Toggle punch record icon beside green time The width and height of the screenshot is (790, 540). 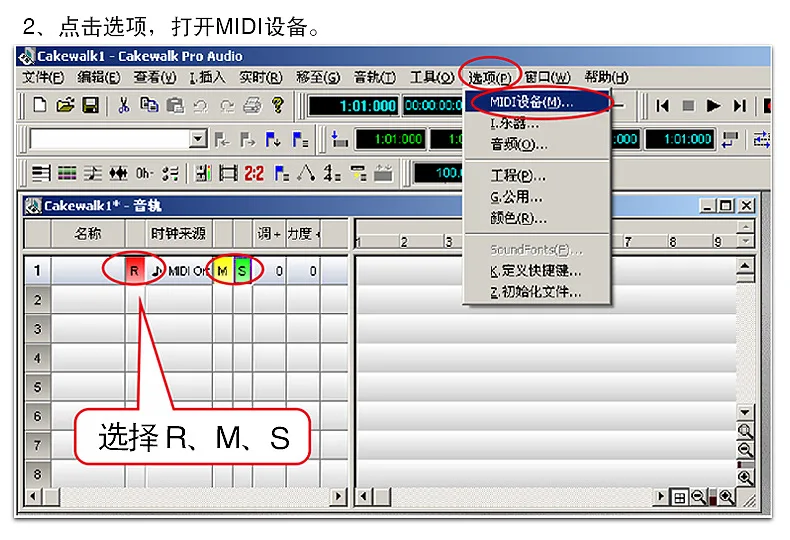tap(339, 140)
